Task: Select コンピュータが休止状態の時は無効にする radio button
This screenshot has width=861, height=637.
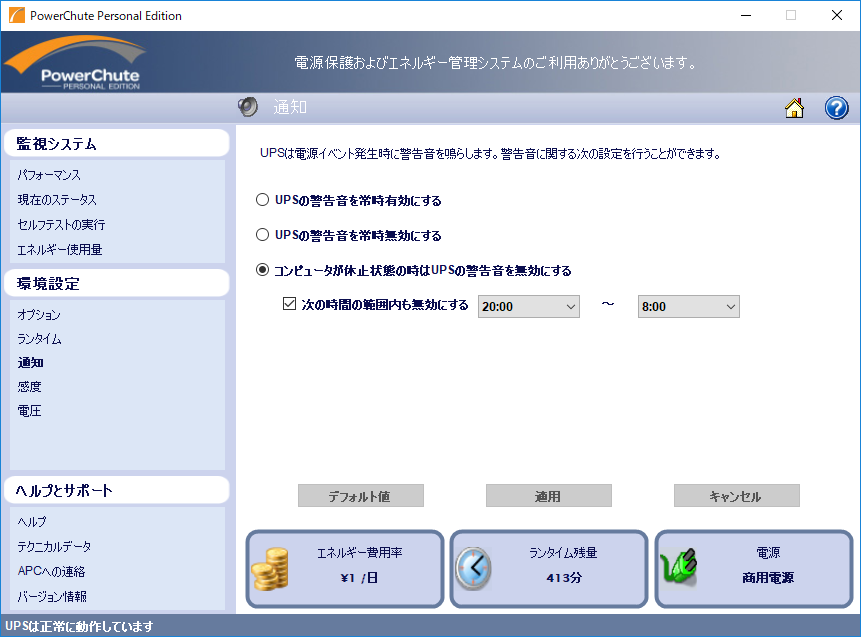Action: pos(262,270)
